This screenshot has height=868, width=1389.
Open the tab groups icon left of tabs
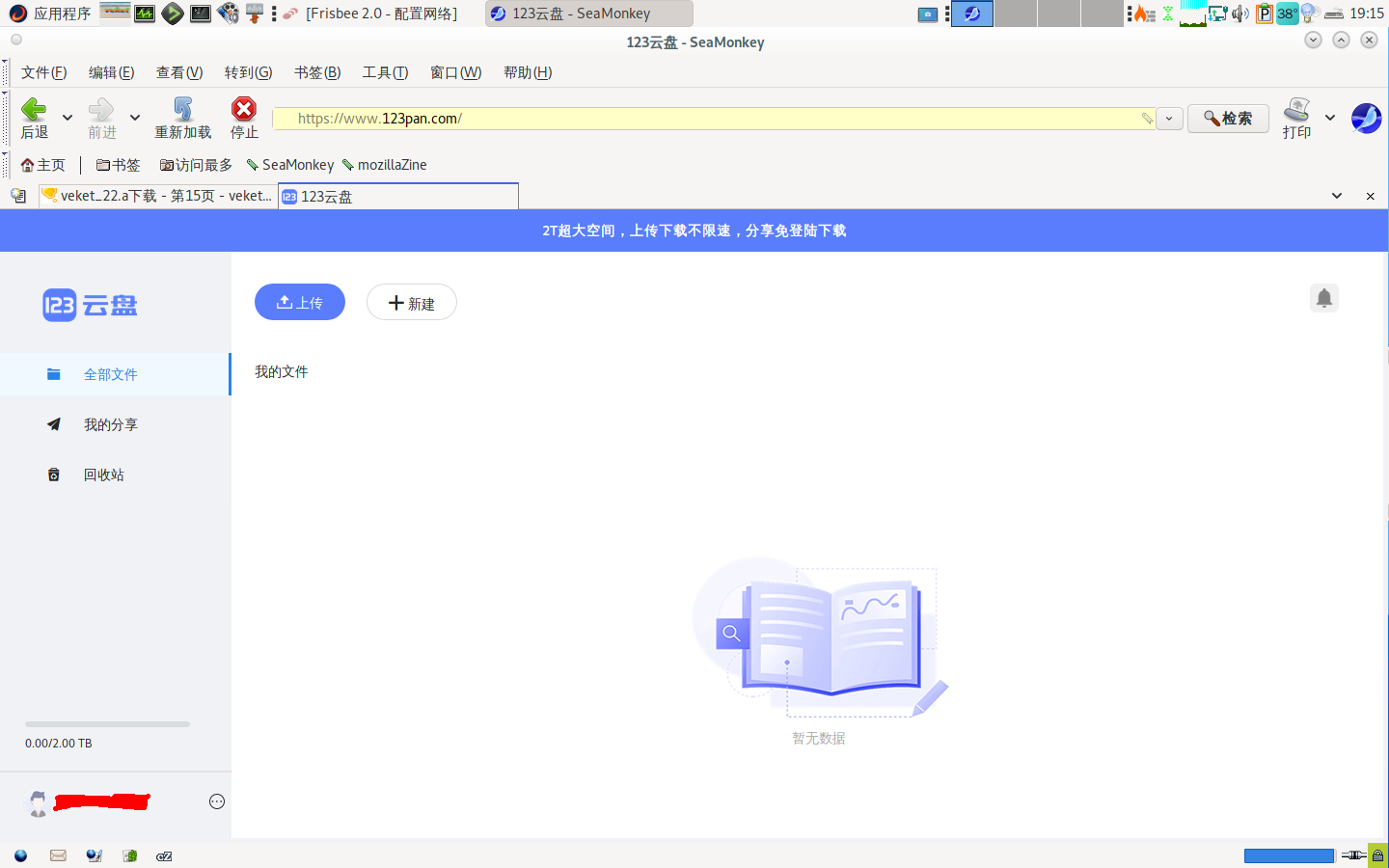(18, 196)
